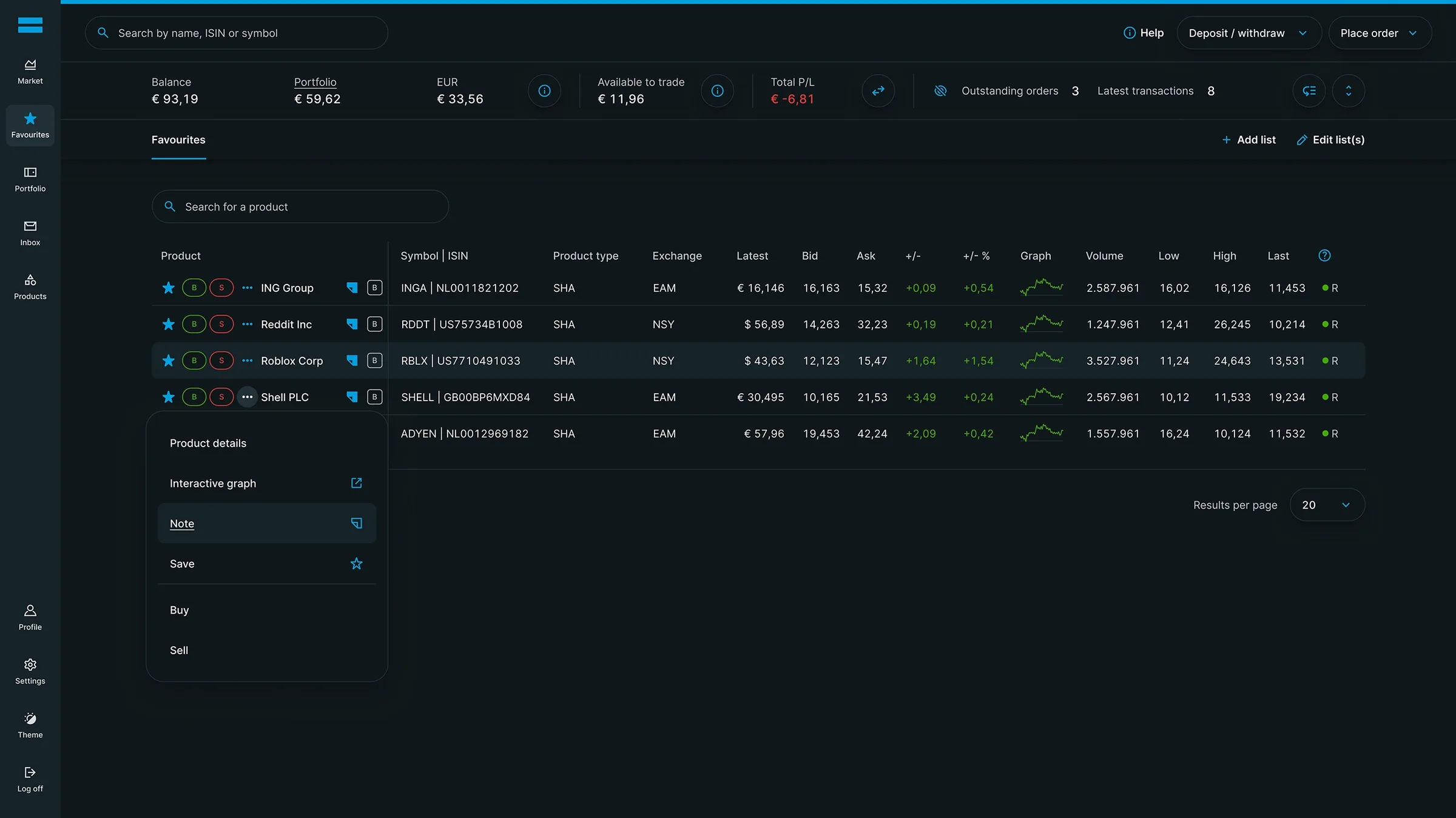Viewport: 1456px width, 818px height.
Task: Open the Market section in sidebar
Action: (x=30, y=72)
